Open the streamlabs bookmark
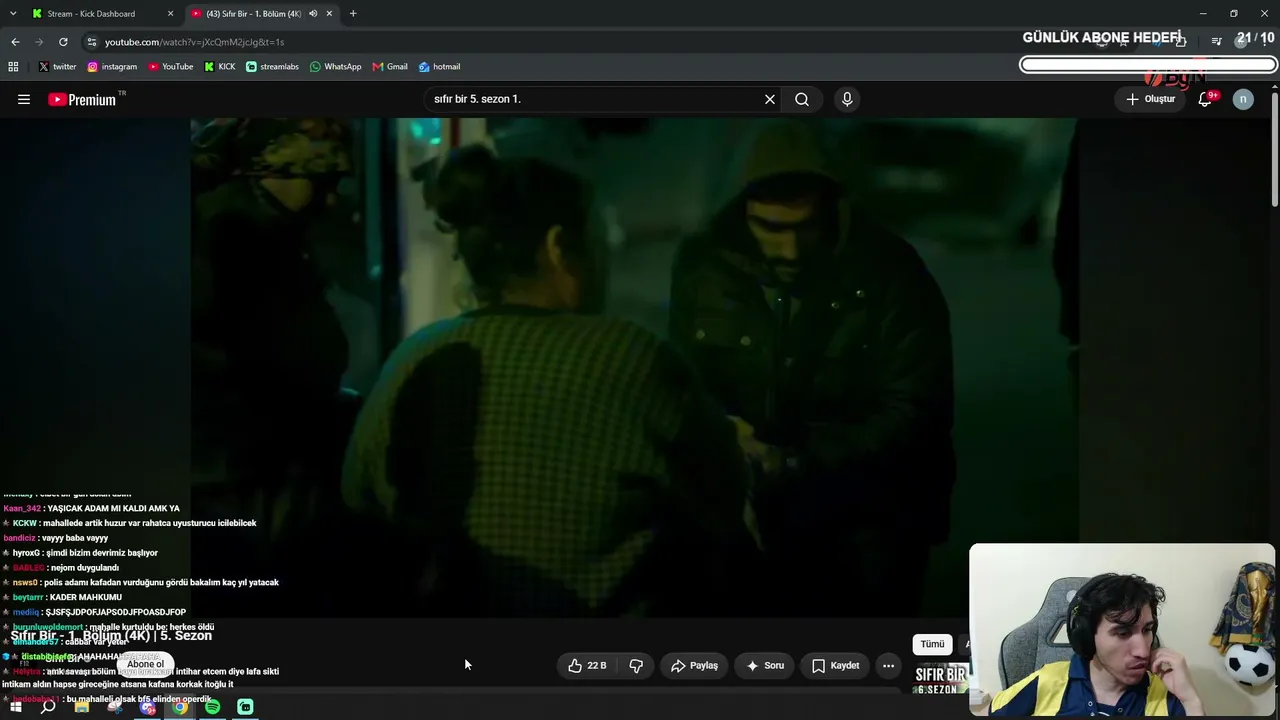1280x720 pixels. tap(272, 67)
